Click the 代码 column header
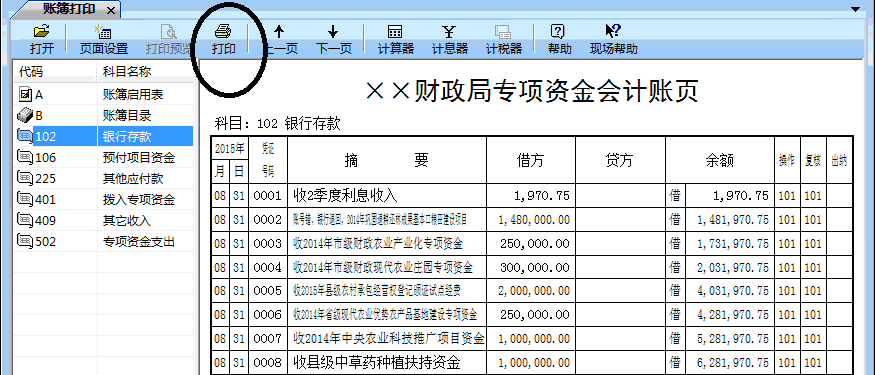 [55, 71]
